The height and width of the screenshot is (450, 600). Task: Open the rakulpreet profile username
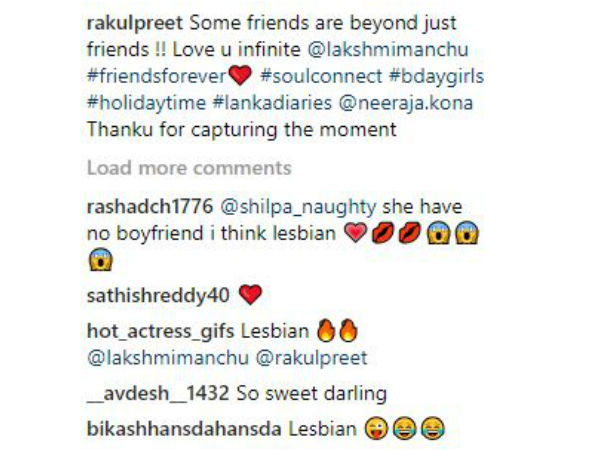[135, 24]
